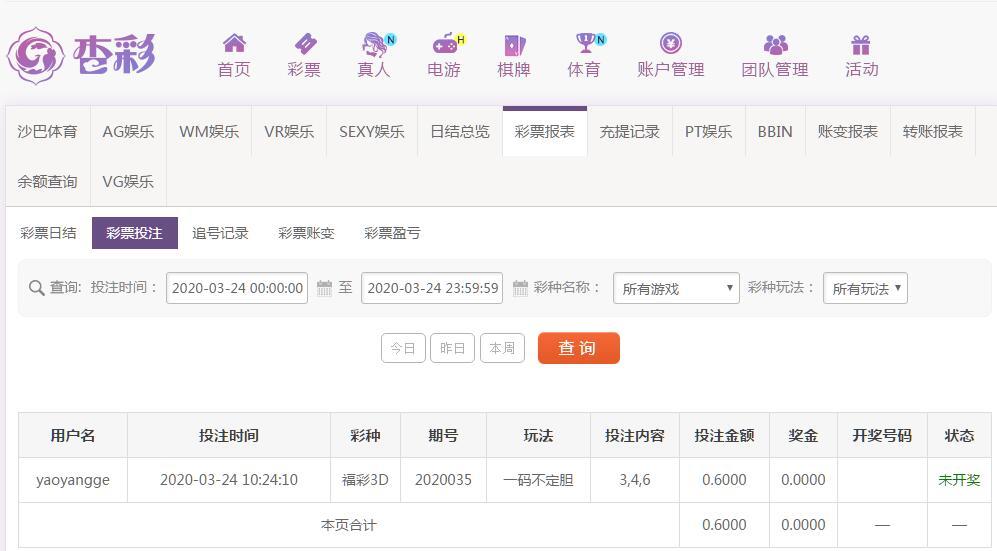Viewport: 997px width, 551px height.
Task: Click the 投注金额 column header
Action: pyautogui.click(x=724, y=435)
